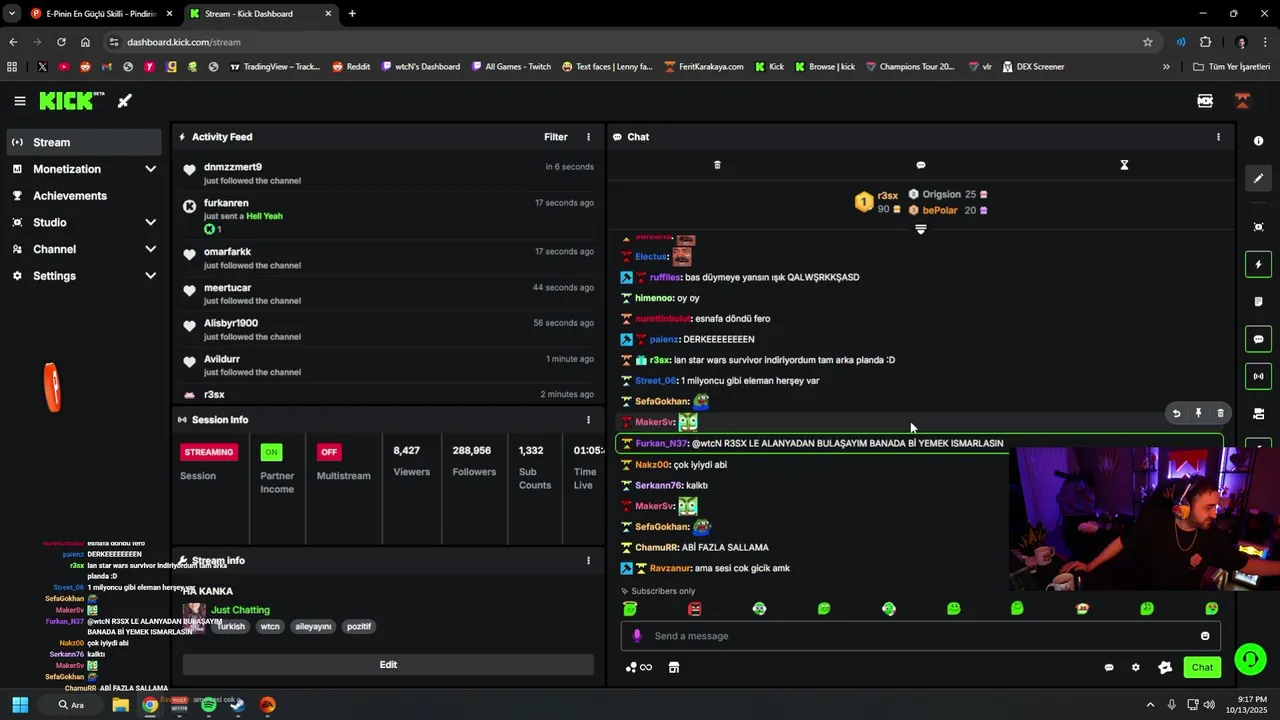Open the orange profile avatar in header
The width and height of the screenshot is (1280, 720).
coord(1243,101)
